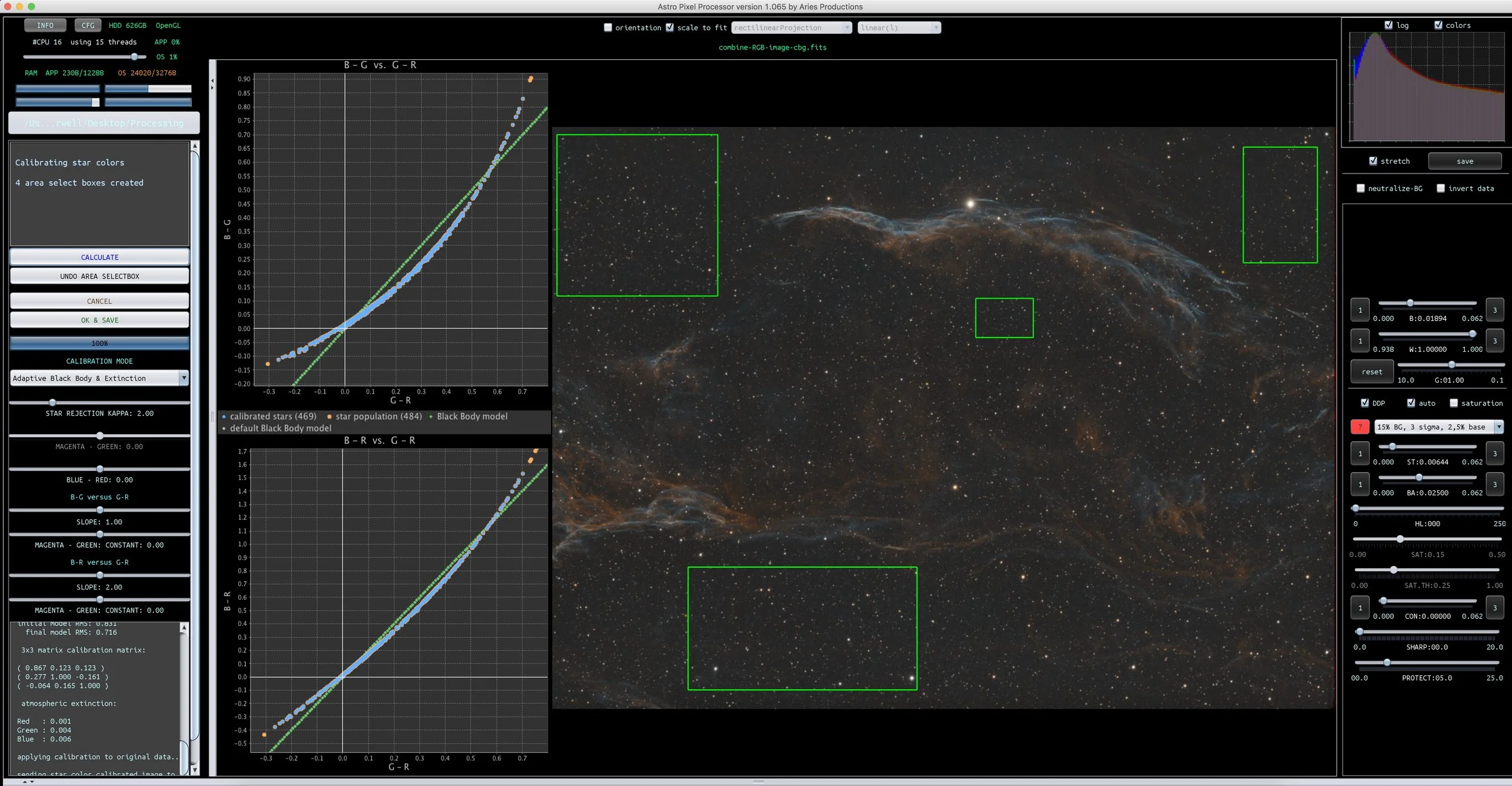Disable the stretch checkbox
Screen dimensions: 1512x786
(x=1373, y=161)
